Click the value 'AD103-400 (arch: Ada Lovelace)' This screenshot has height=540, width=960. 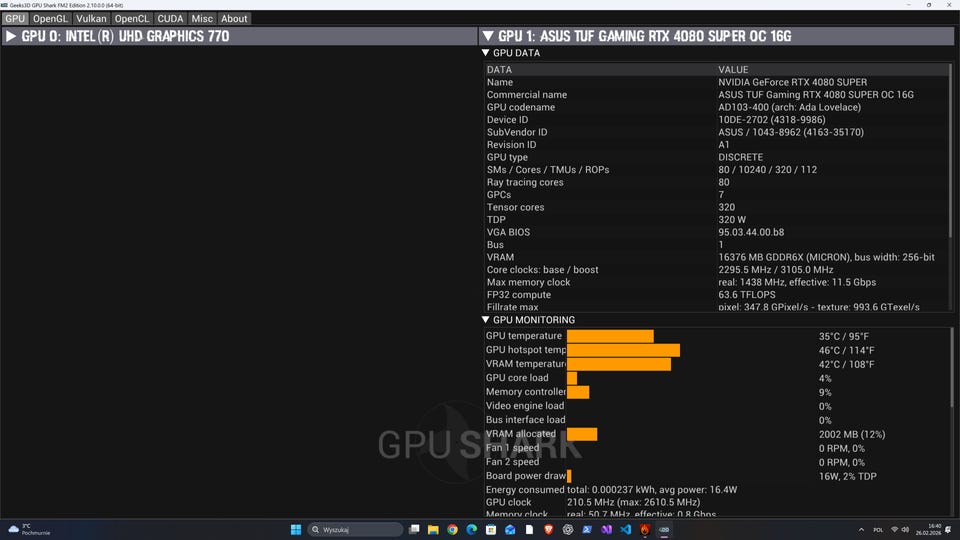tap(789, 107)
